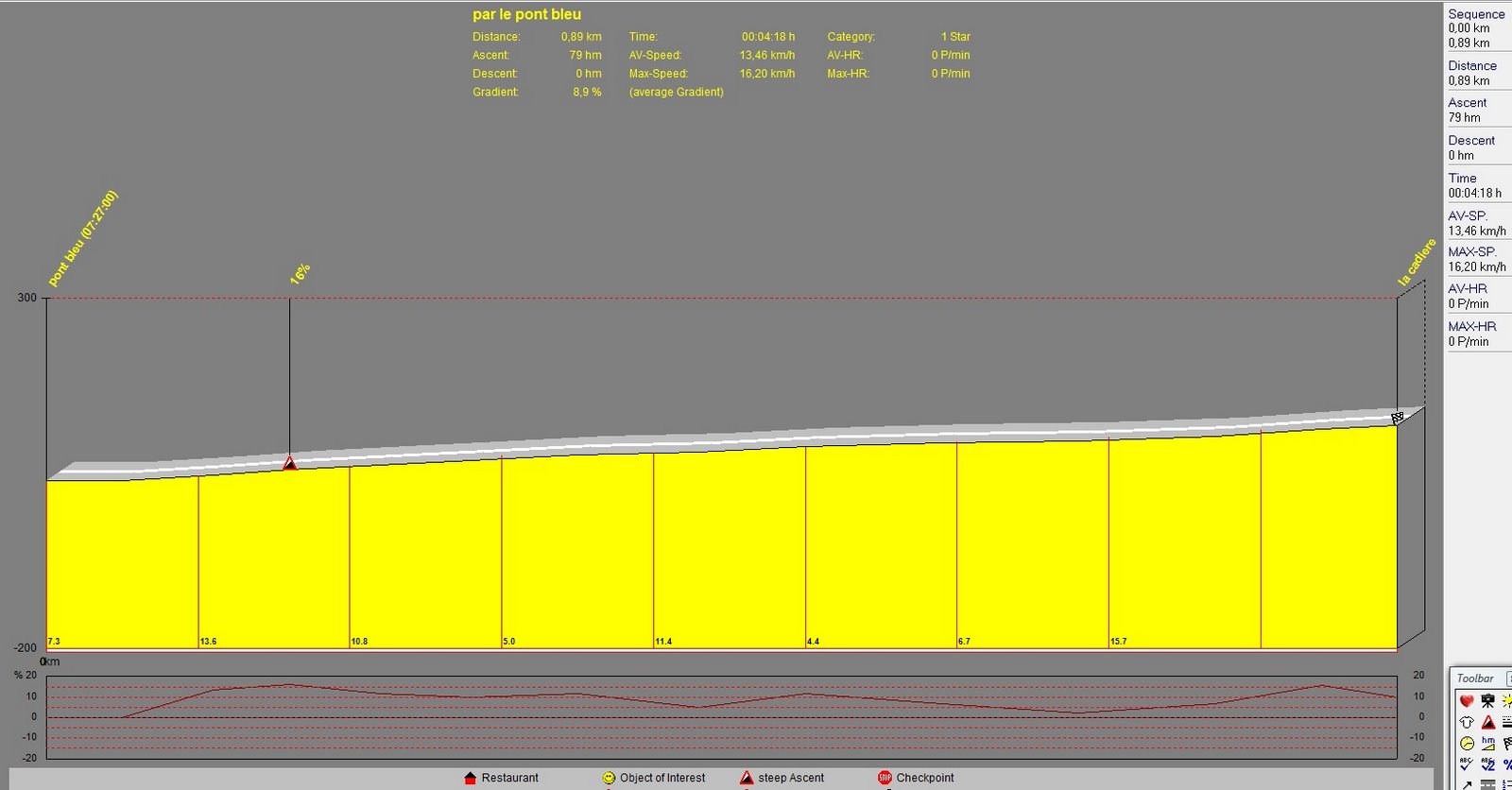
Task: Click the '6.7' segment gradient value
Action: pyautogui.click(x=964, y=642)
